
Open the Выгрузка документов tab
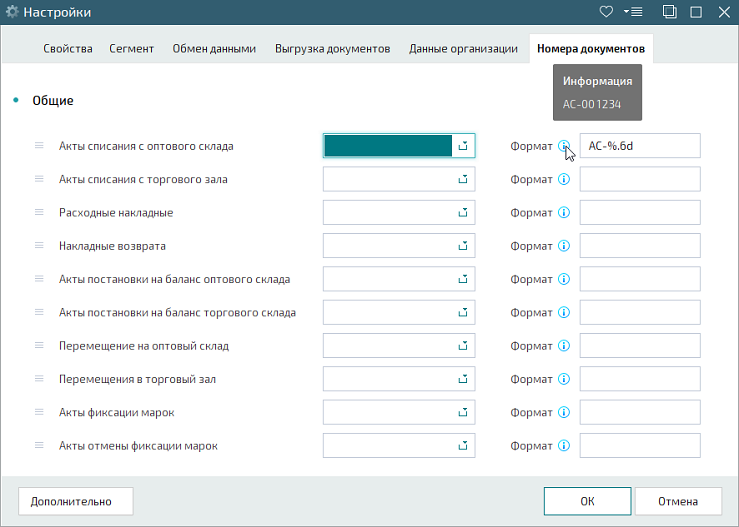pyautogui.click(x=333, y=49)
